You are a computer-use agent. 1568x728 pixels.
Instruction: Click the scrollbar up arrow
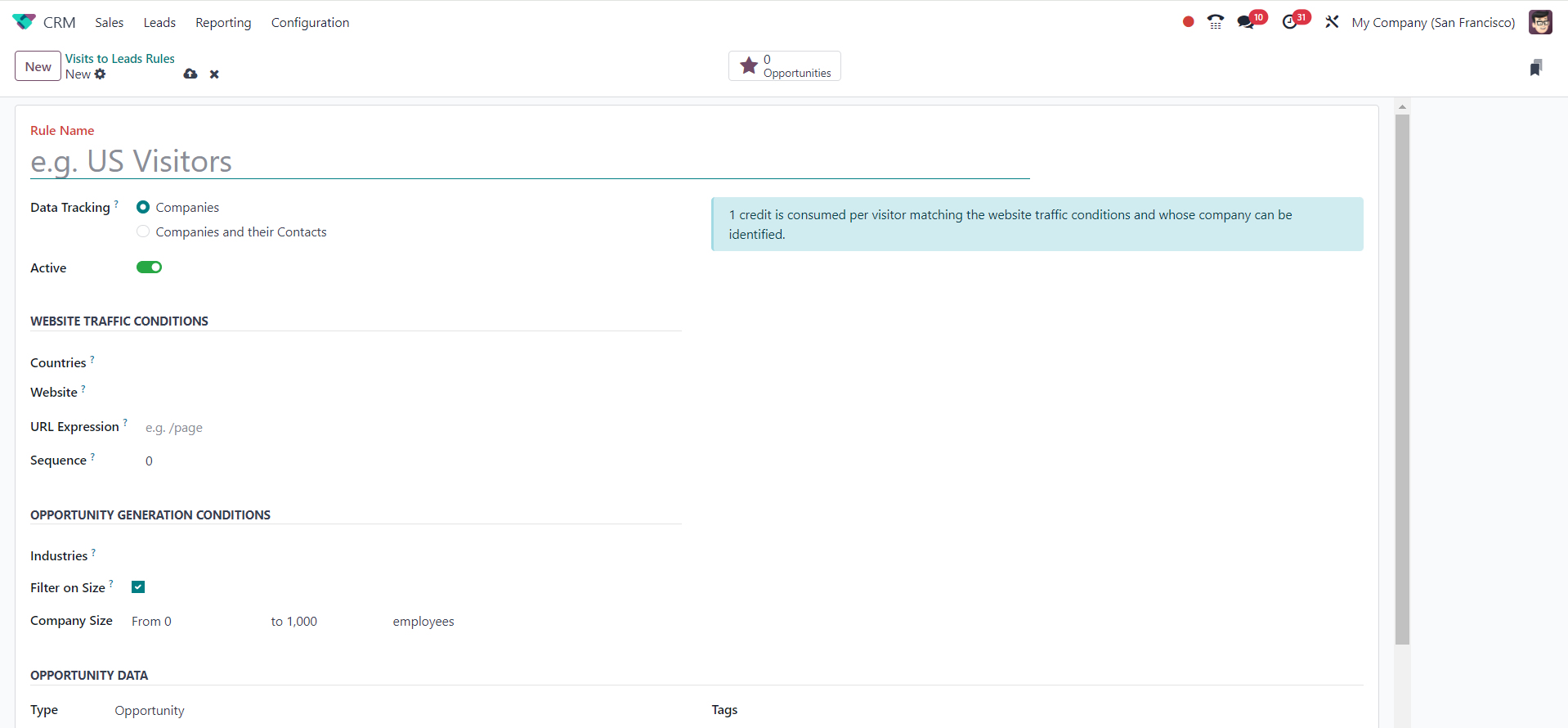[x=1402, y=106]
